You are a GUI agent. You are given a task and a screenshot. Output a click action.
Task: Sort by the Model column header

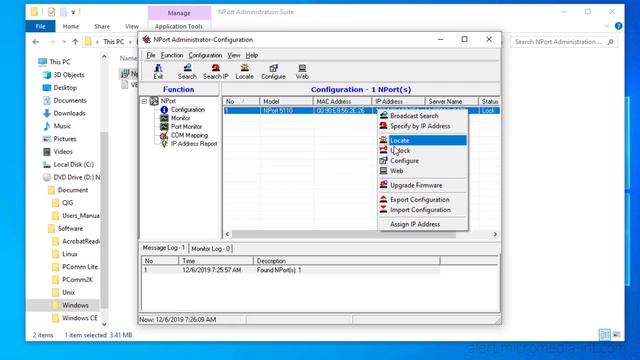(287, 101)
